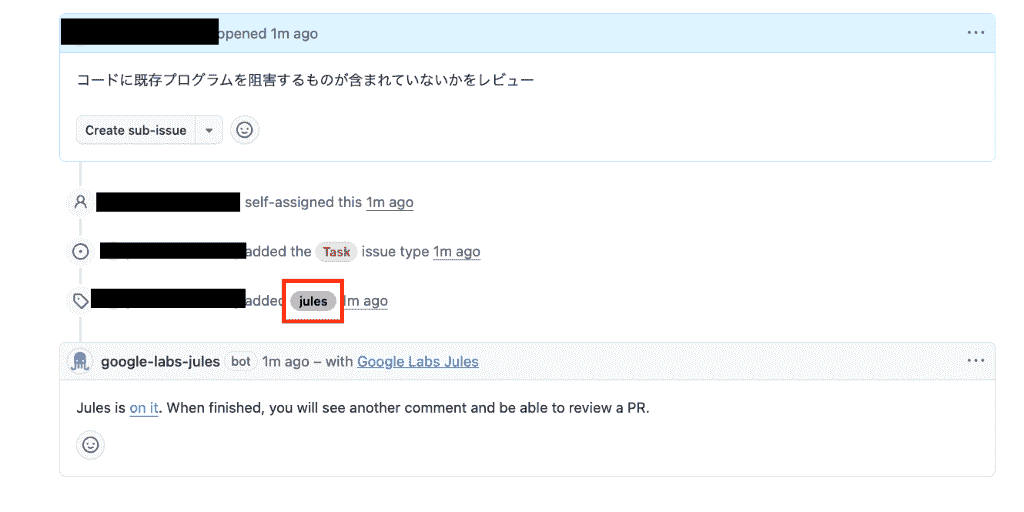Click the Jules comment 1m ago timestamp

(x=285, y=361)
